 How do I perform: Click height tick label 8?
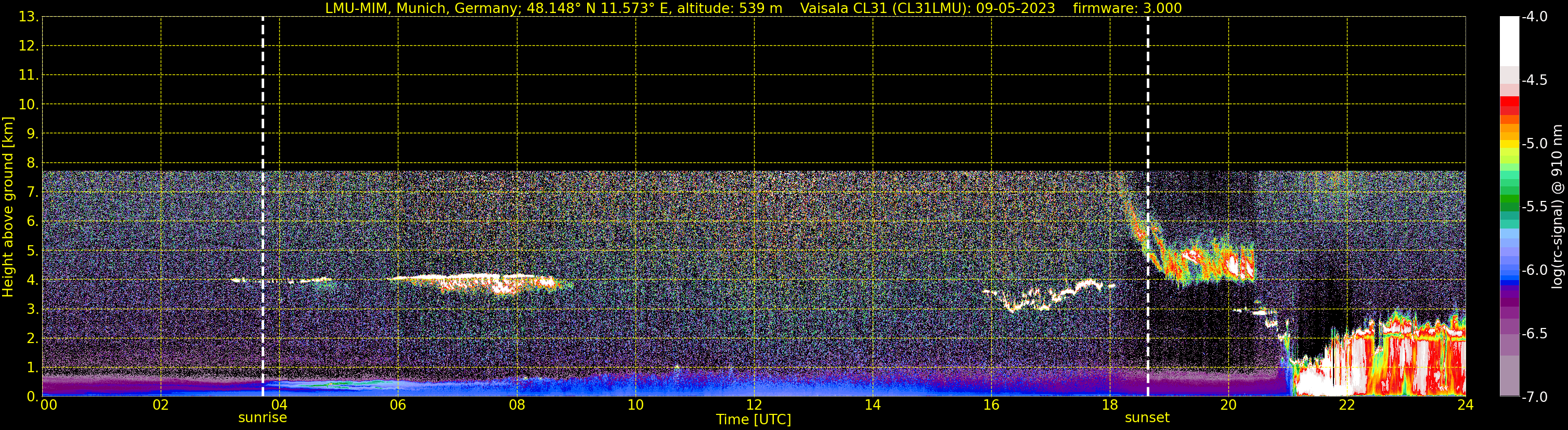click(x=32, y=163)
